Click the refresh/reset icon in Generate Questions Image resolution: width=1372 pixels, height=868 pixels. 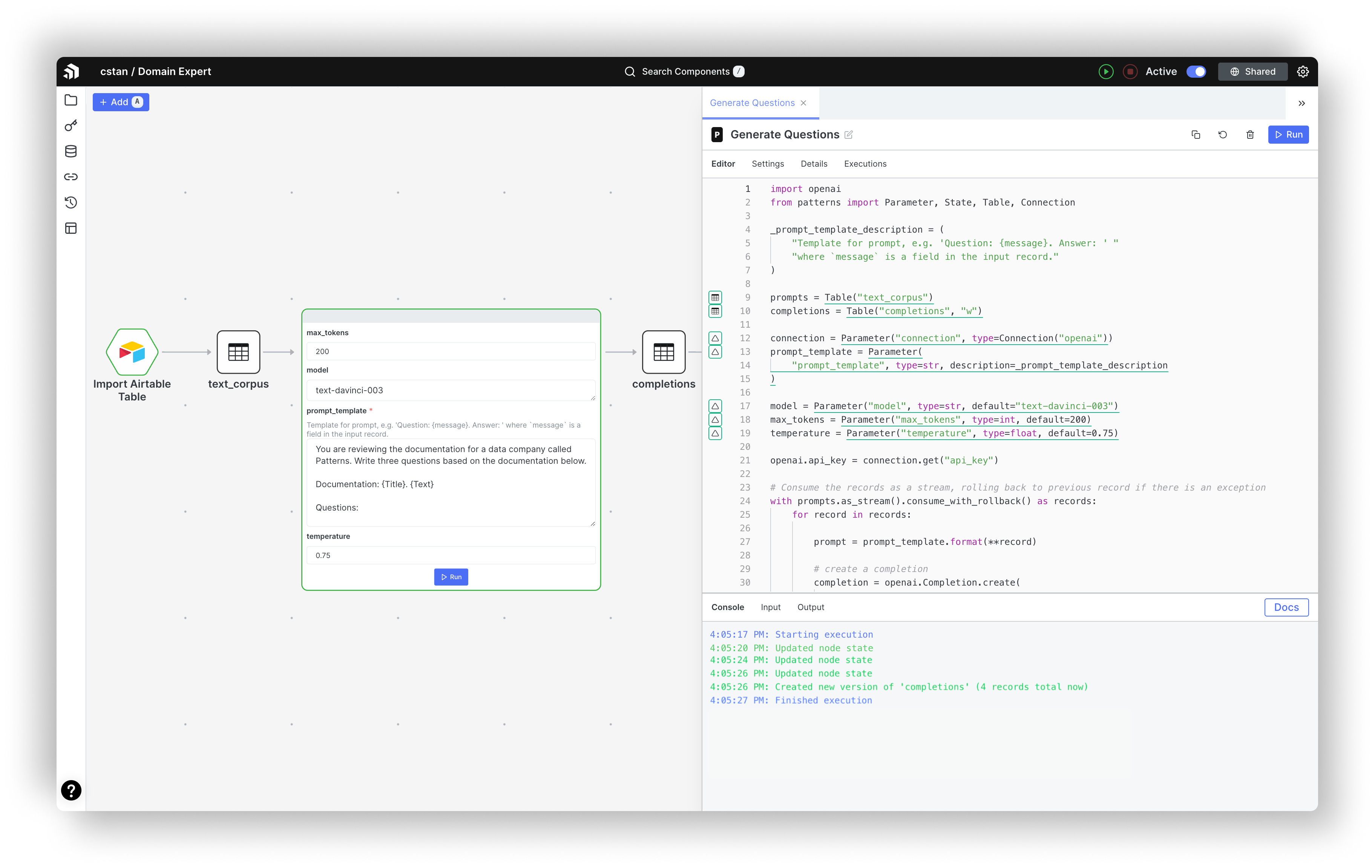coord(1222,134)
